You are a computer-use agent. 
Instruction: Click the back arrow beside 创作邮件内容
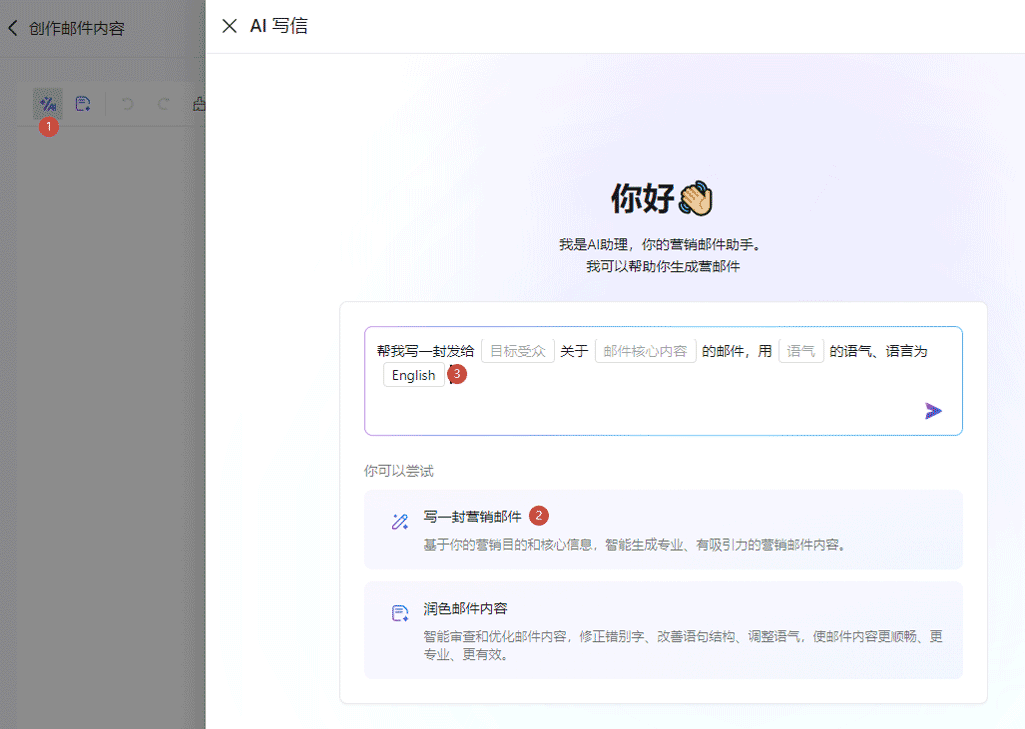[12, 28]
